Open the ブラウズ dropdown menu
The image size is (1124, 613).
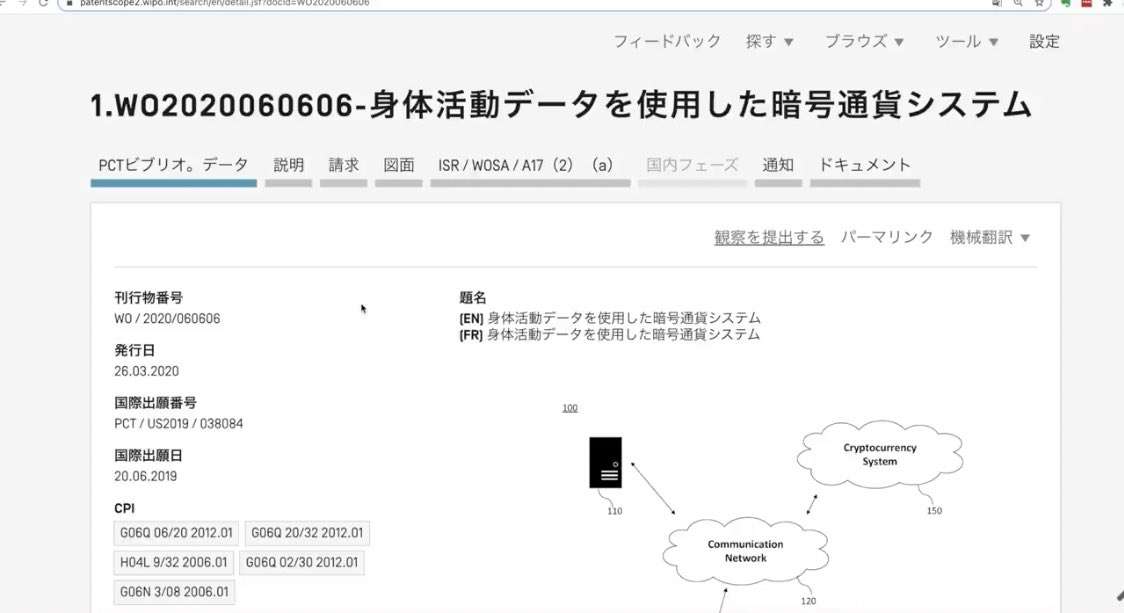pos(864,42)
